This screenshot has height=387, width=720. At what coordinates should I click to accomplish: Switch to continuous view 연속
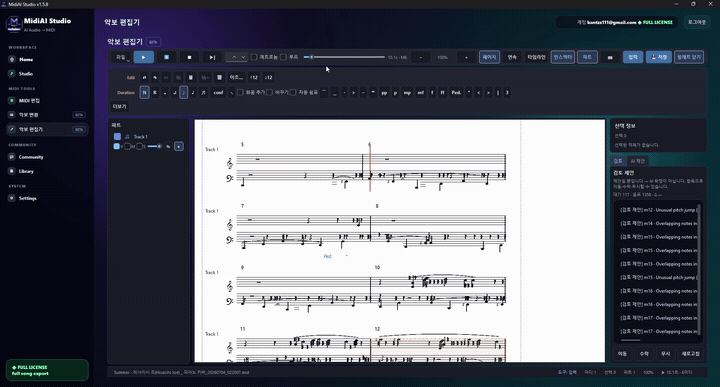(512, 57)
